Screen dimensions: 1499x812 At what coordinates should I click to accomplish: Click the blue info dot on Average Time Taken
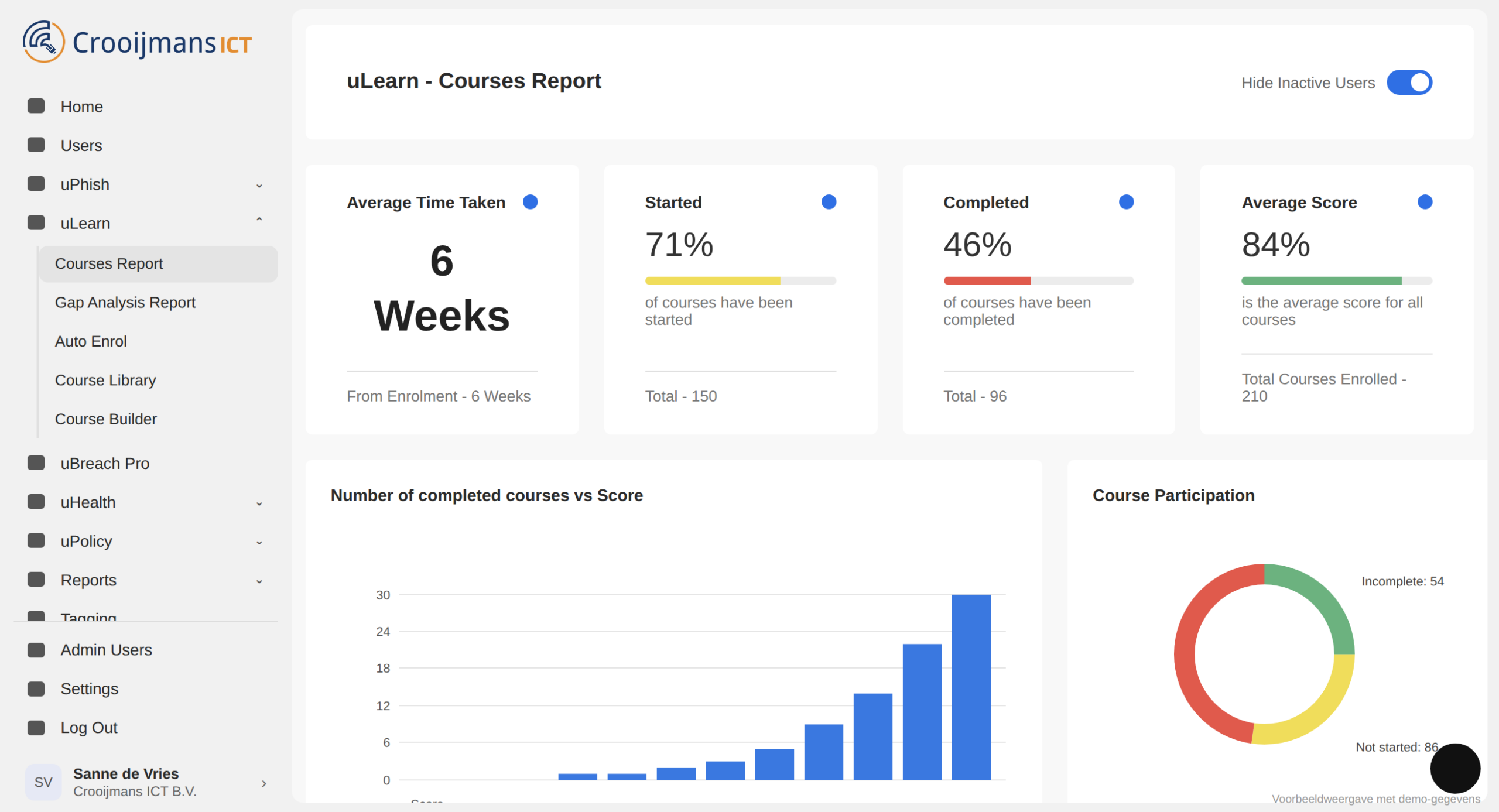pos(530,202)
